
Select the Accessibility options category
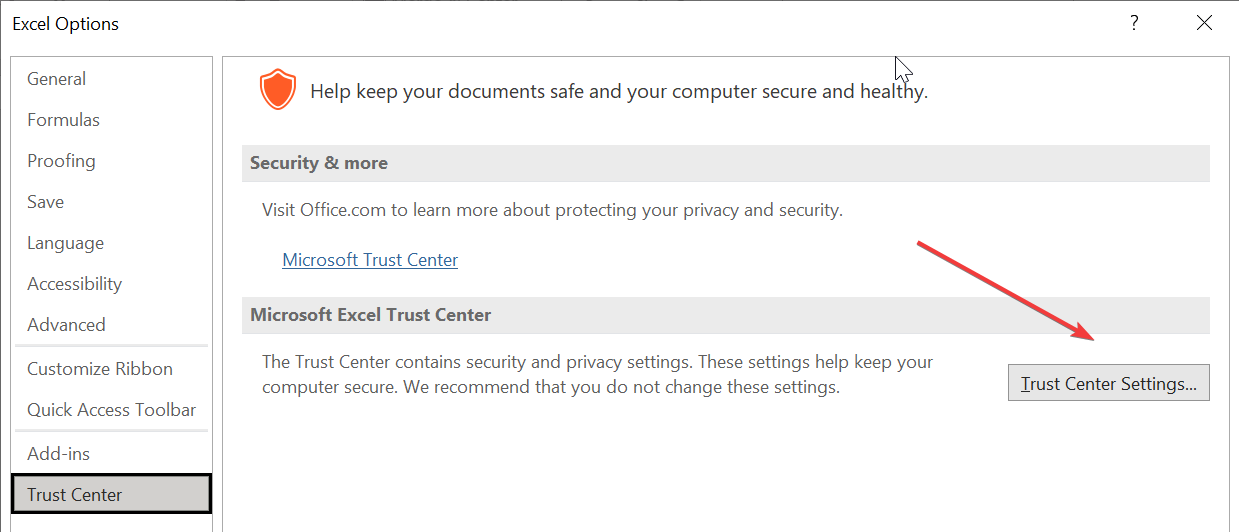click(74, 284)
